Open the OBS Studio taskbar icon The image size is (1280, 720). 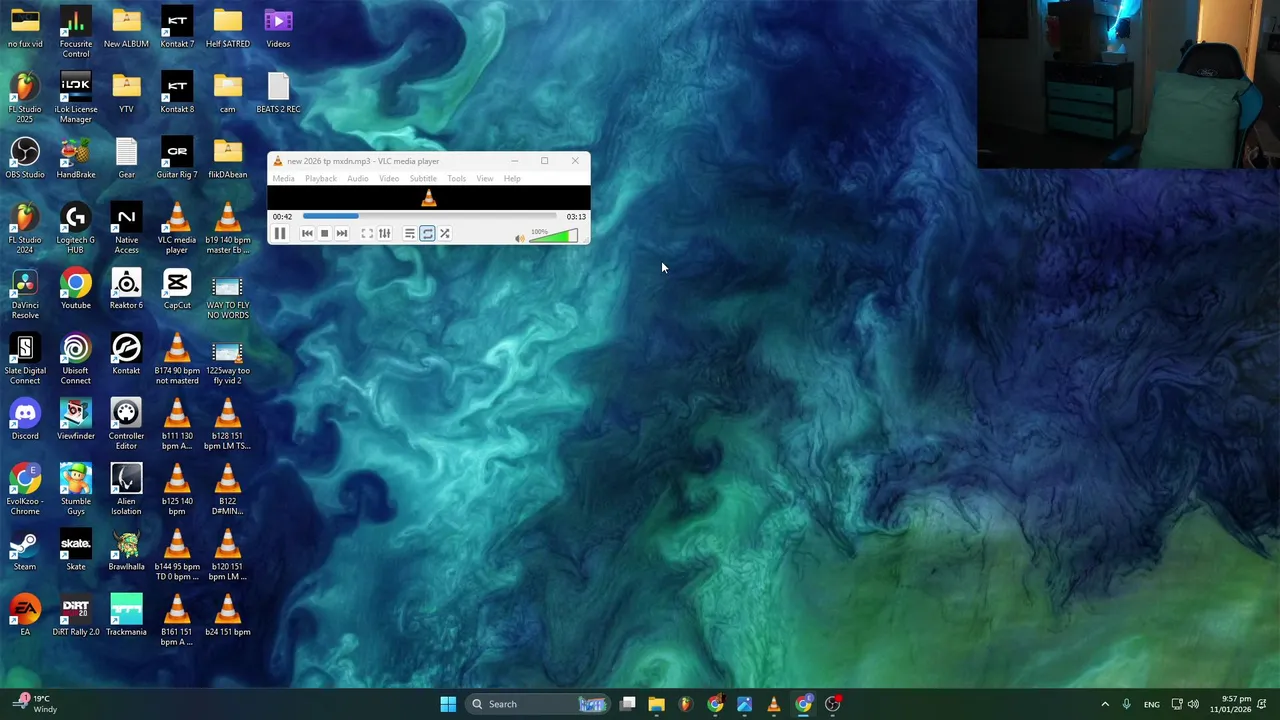coord(832,704)
